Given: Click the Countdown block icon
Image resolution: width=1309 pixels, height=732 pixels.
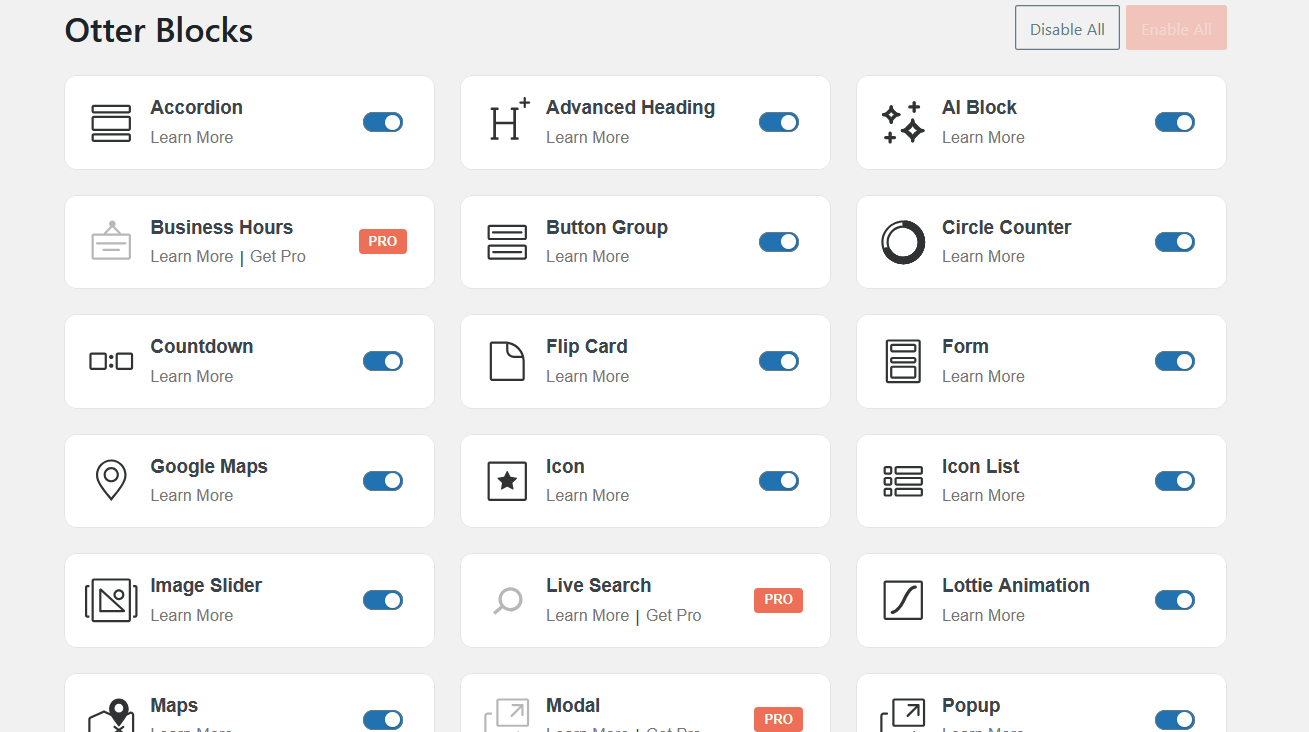Looking at the screenshot, I should [x=111, y=361].
